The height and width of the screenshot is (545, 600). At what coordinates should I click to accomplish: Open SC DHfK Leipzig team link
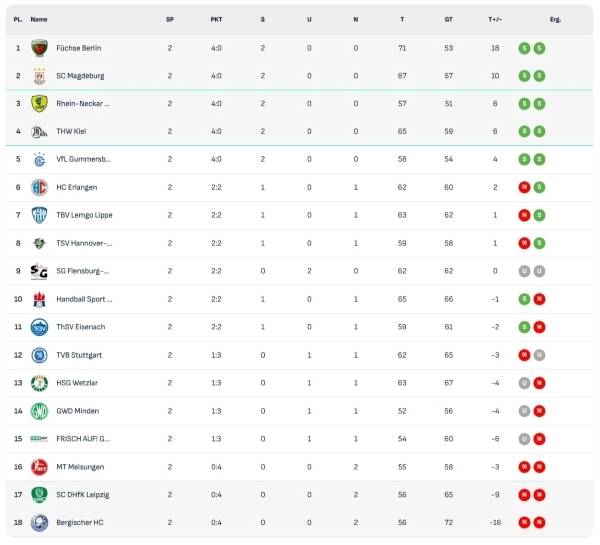tap(83, 494)
